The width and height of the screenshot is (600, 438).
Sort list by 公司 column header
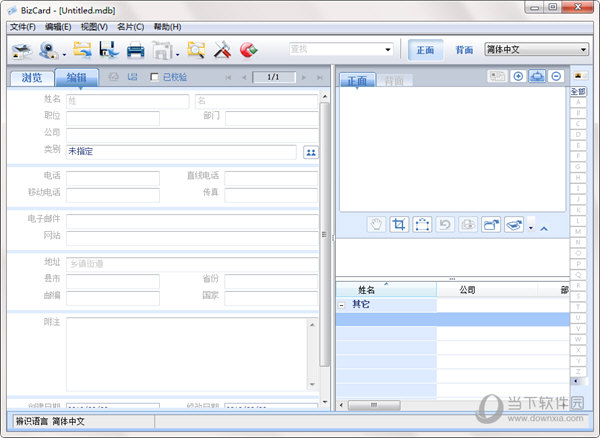click(x=487, y=290)
